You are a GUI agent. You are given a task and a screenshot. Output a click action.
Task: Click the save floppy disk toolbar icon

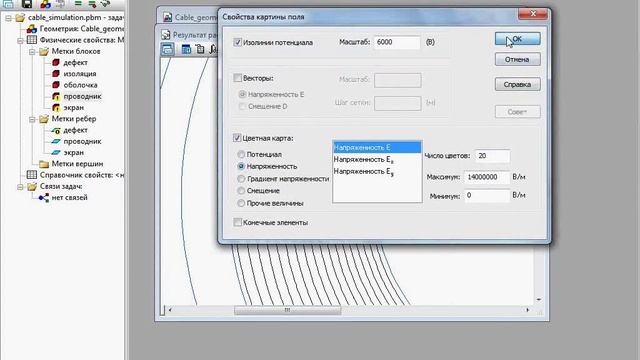27,4
